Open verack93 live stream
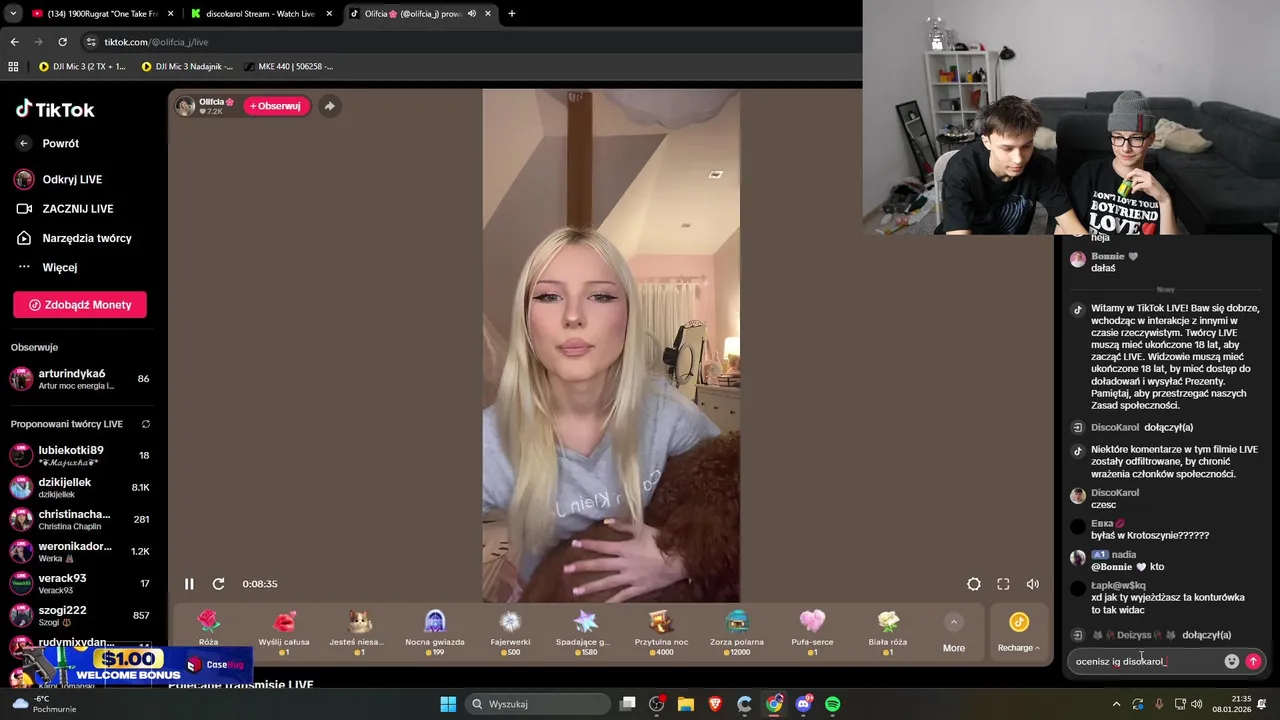 [80, 584]
